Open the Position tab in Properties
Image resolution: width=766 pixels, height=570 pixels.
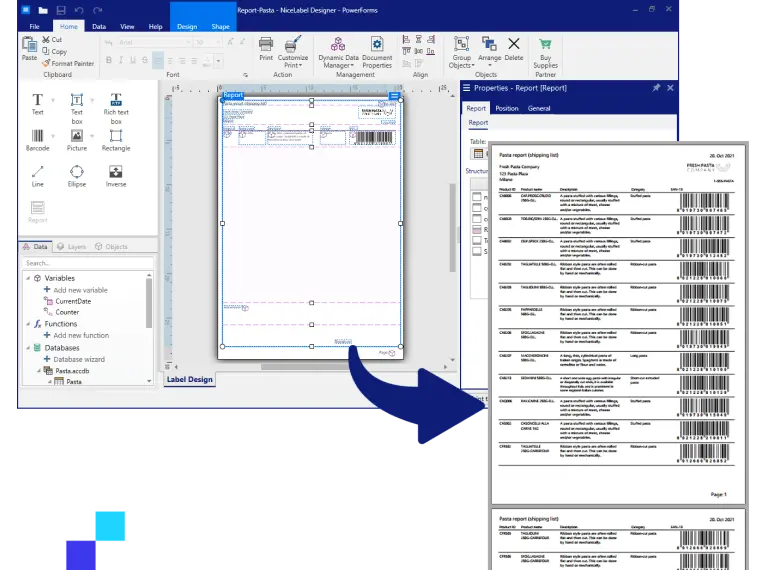507,108
